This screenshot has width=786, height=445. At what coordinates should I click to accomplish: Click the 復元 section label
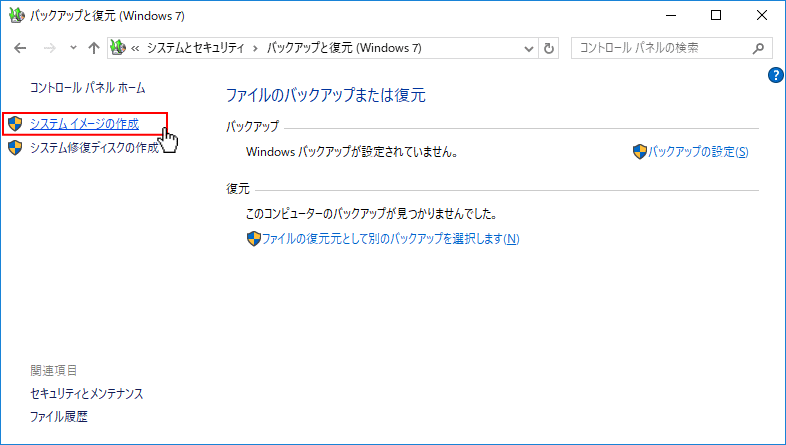click(x=238, y=189)
